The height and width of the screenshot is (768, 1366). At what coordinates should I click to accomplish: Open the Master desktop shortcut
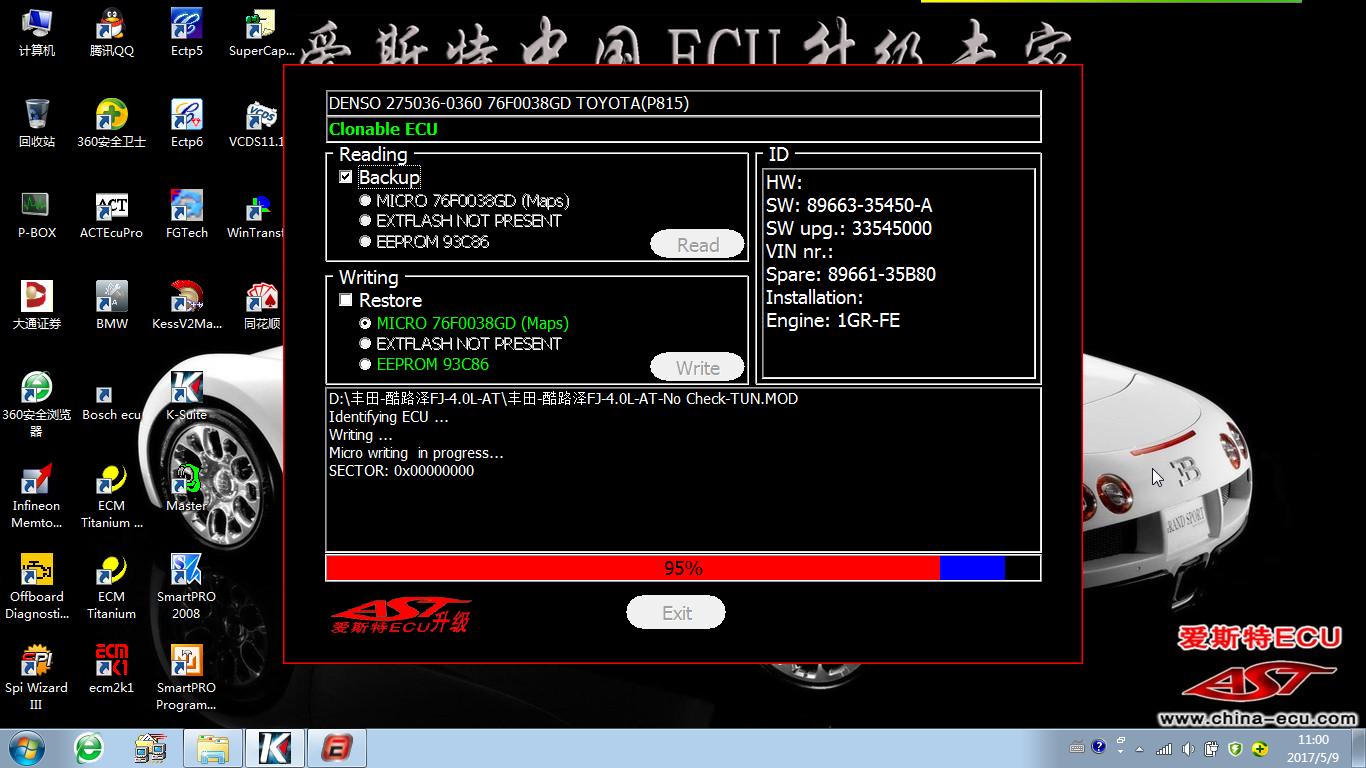point(186,487)
